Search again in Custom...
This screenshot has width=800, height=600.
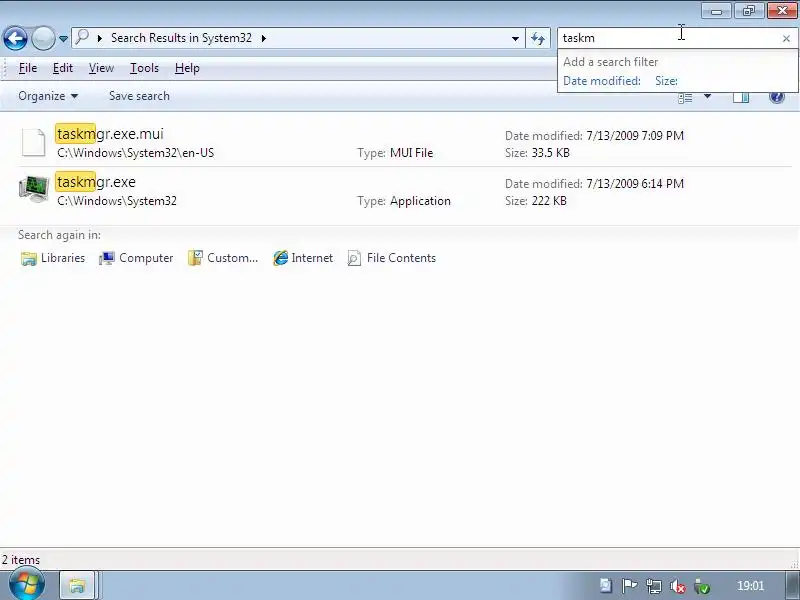click(x=223, y=258)
